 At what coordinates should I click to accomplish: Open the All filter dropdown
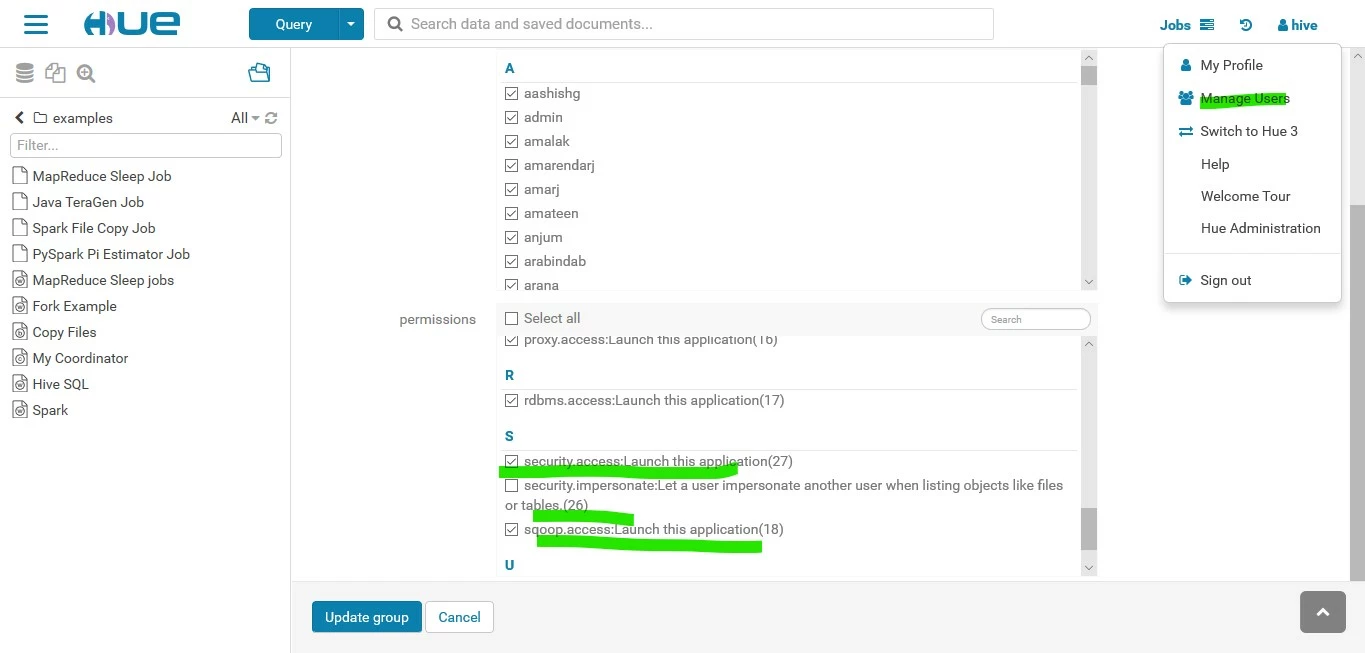click(245, 118)
